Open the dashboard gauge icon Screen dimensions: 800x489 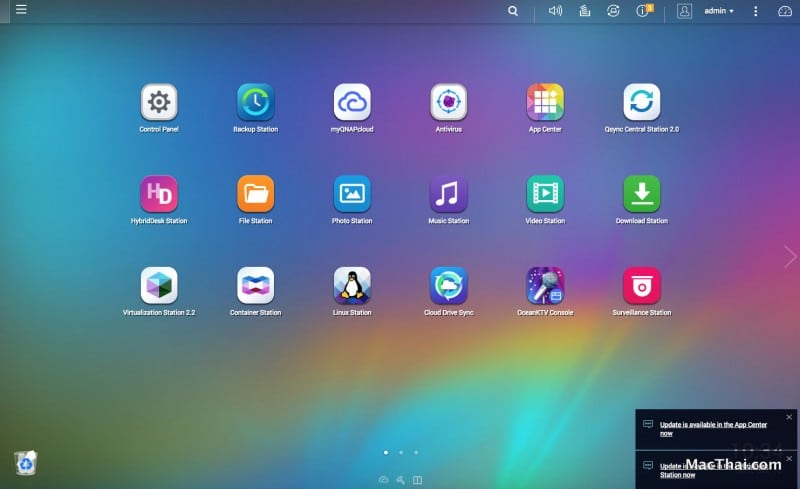[x=785, y=11]
